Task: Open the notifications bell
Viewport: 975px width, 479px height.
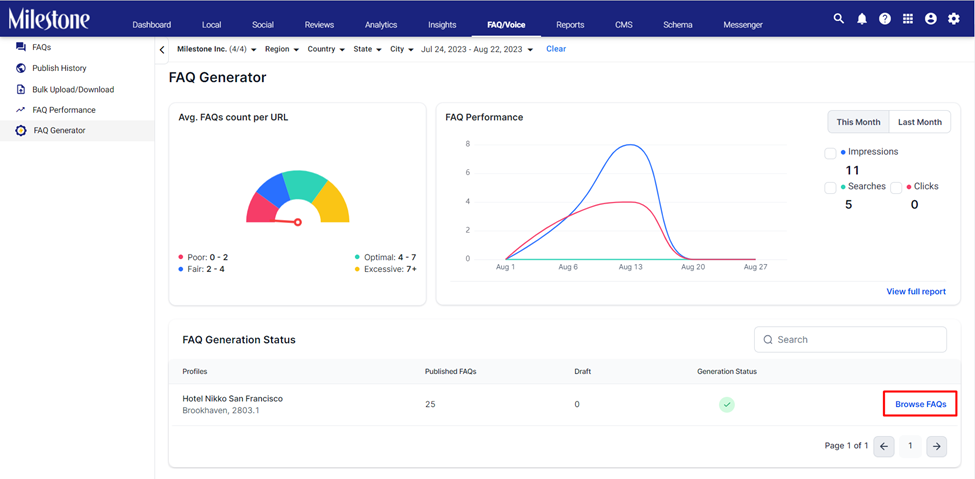Action: click(861, 19)
